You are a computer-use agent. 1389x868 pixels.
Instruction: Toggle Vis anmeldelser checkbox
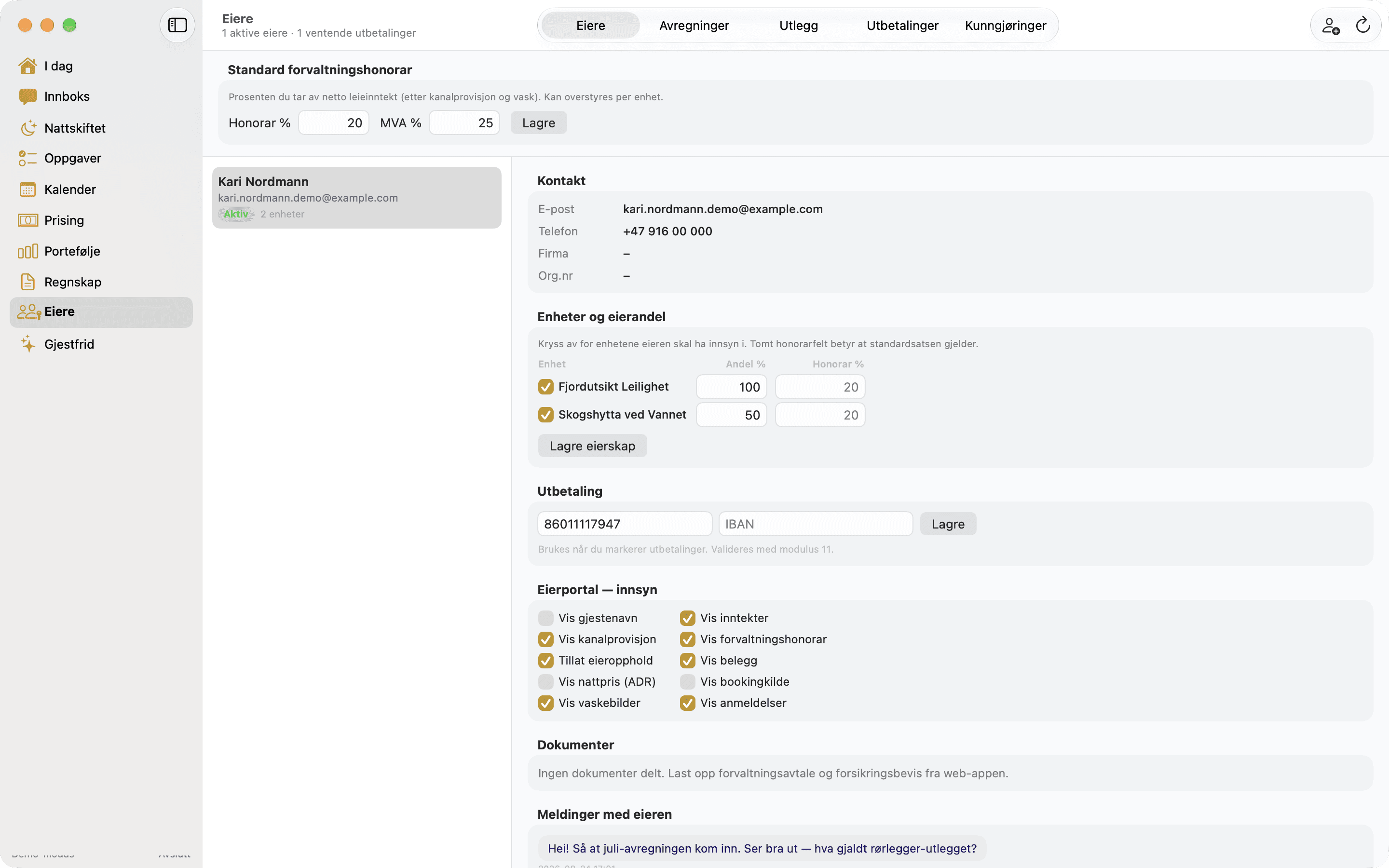point(687,703)
